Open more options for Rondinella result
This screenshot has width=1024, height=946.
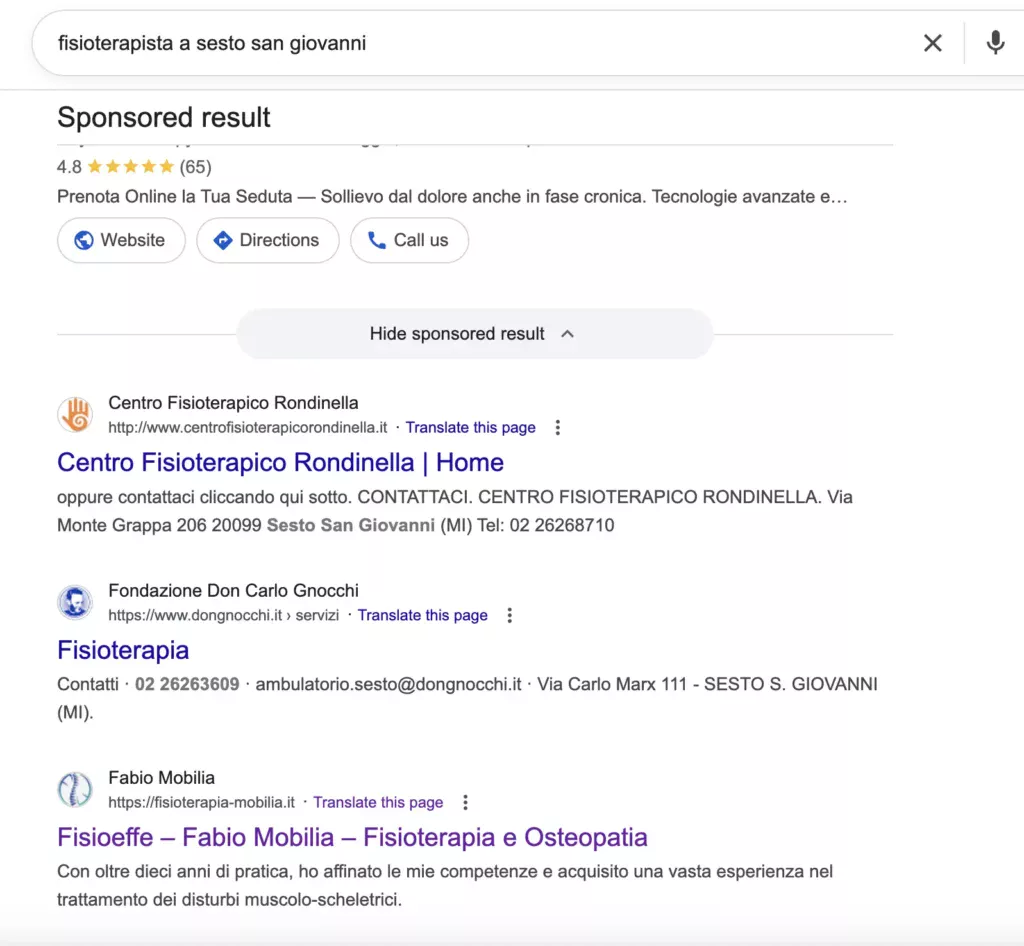(558, 428)
